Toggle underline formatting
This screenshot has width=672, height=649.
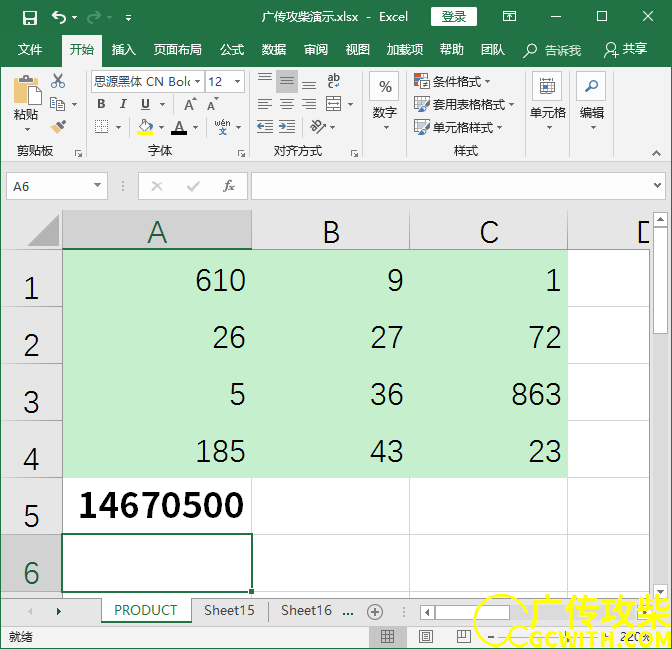click(146, 104)
